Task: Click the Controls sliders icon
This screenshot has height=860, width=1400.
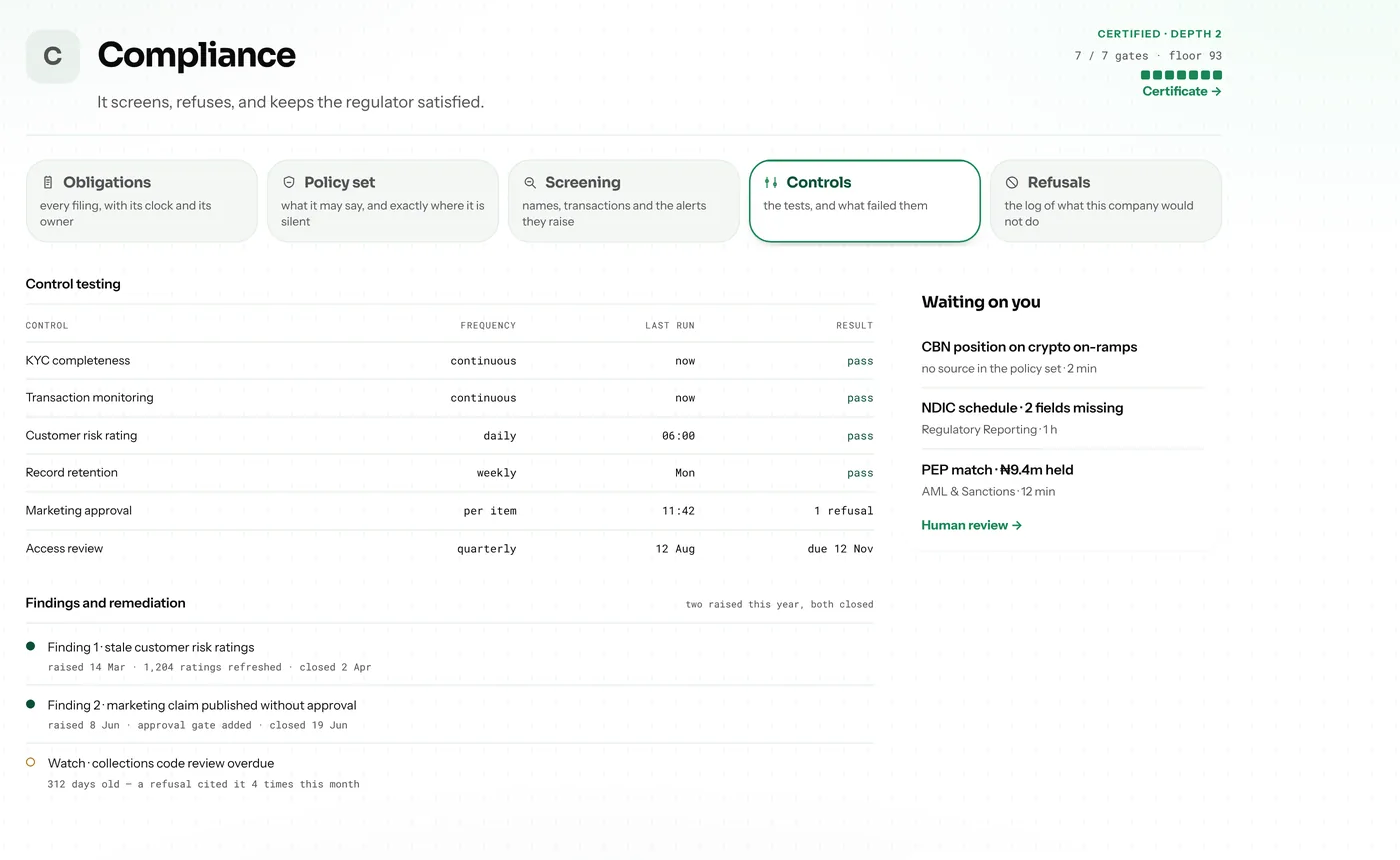Action: pos(771,183)
